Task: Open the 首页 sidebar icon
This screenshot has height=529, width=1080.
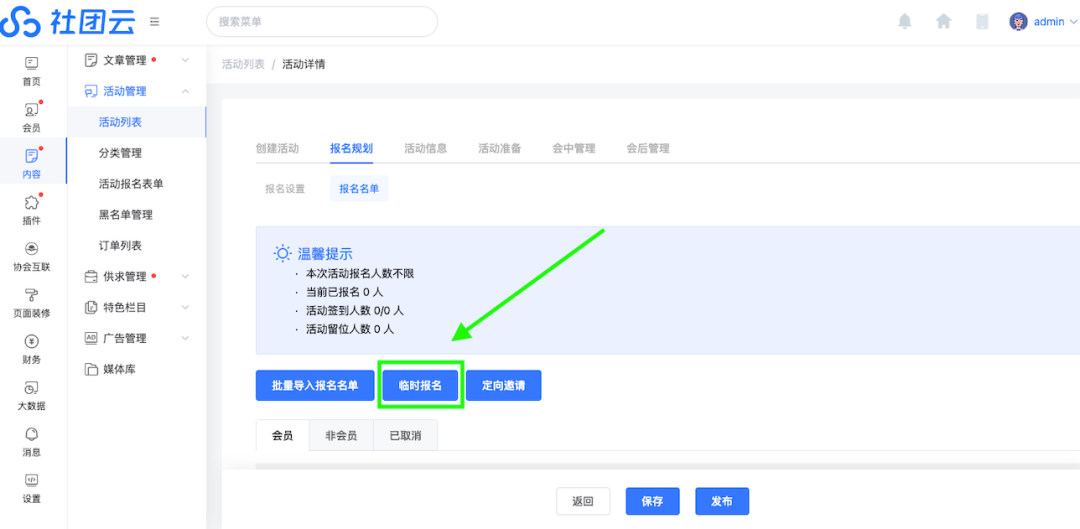Action: click(x=32, y=63)
